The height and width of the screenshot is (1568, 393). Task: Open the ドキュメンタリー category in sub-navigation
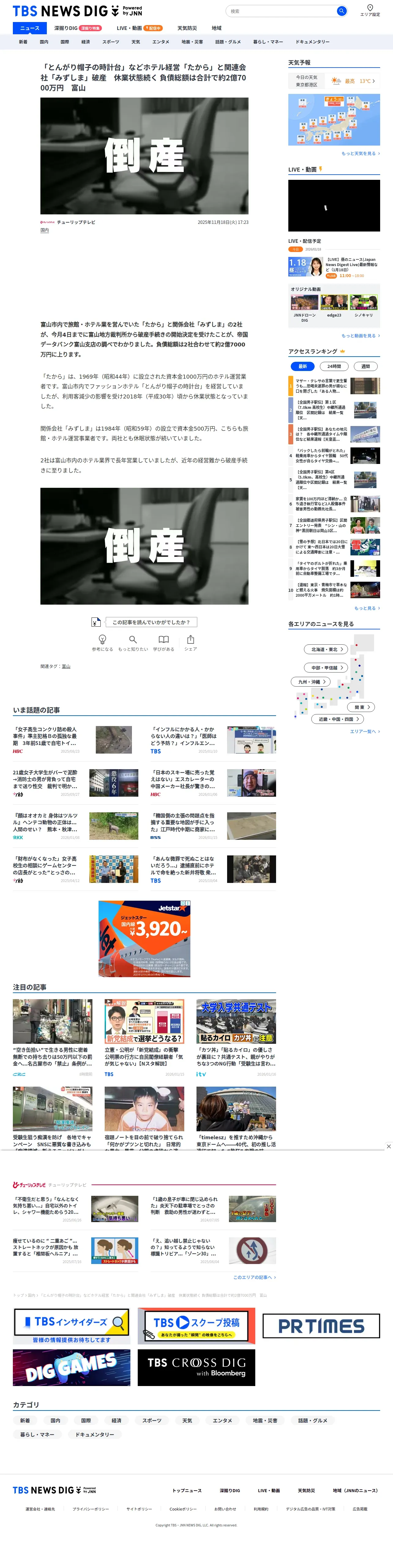coord(313,42)
